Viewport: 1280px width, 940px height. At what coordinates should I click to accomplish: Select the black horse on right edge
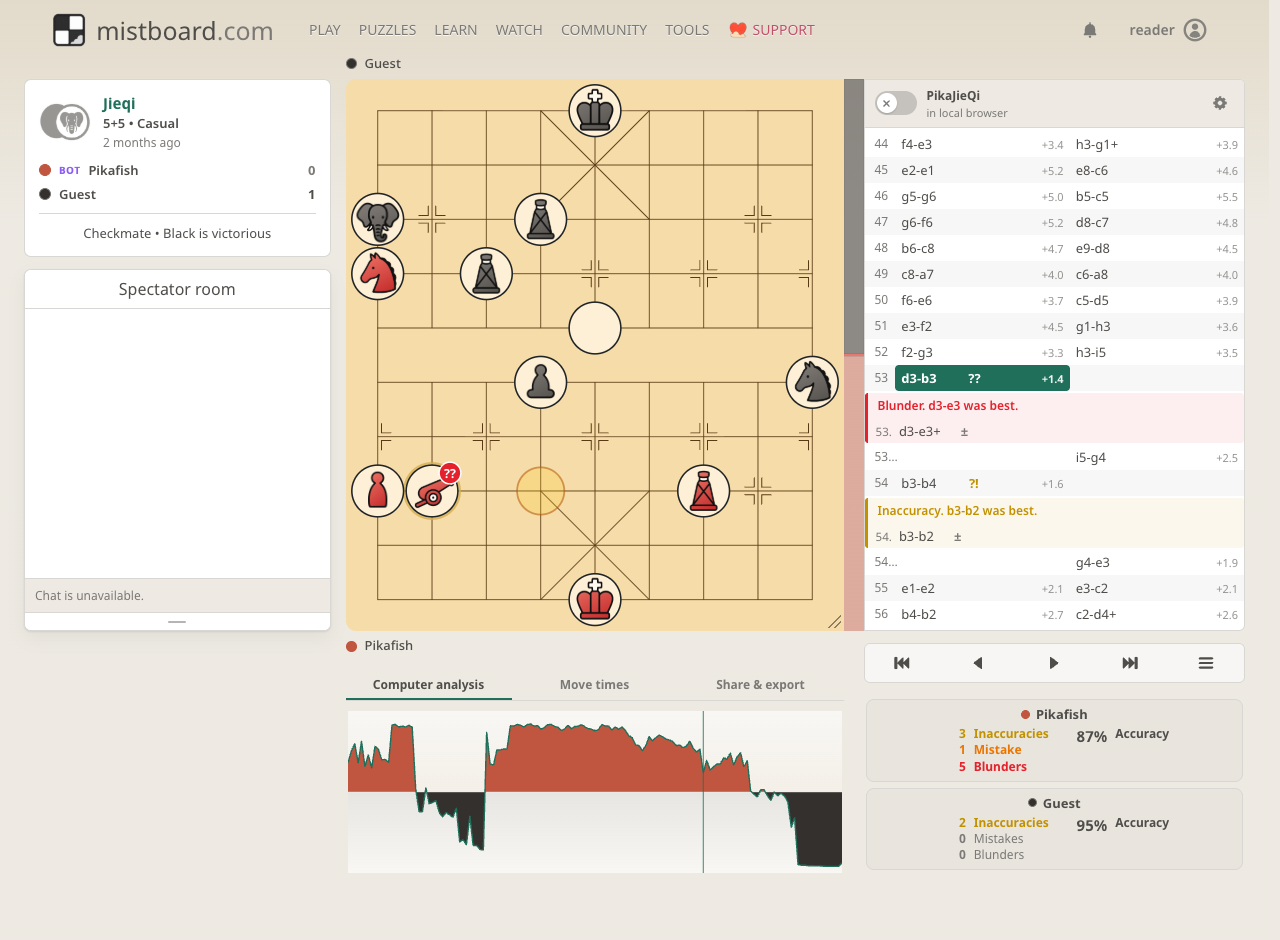[x=812, y=382]
